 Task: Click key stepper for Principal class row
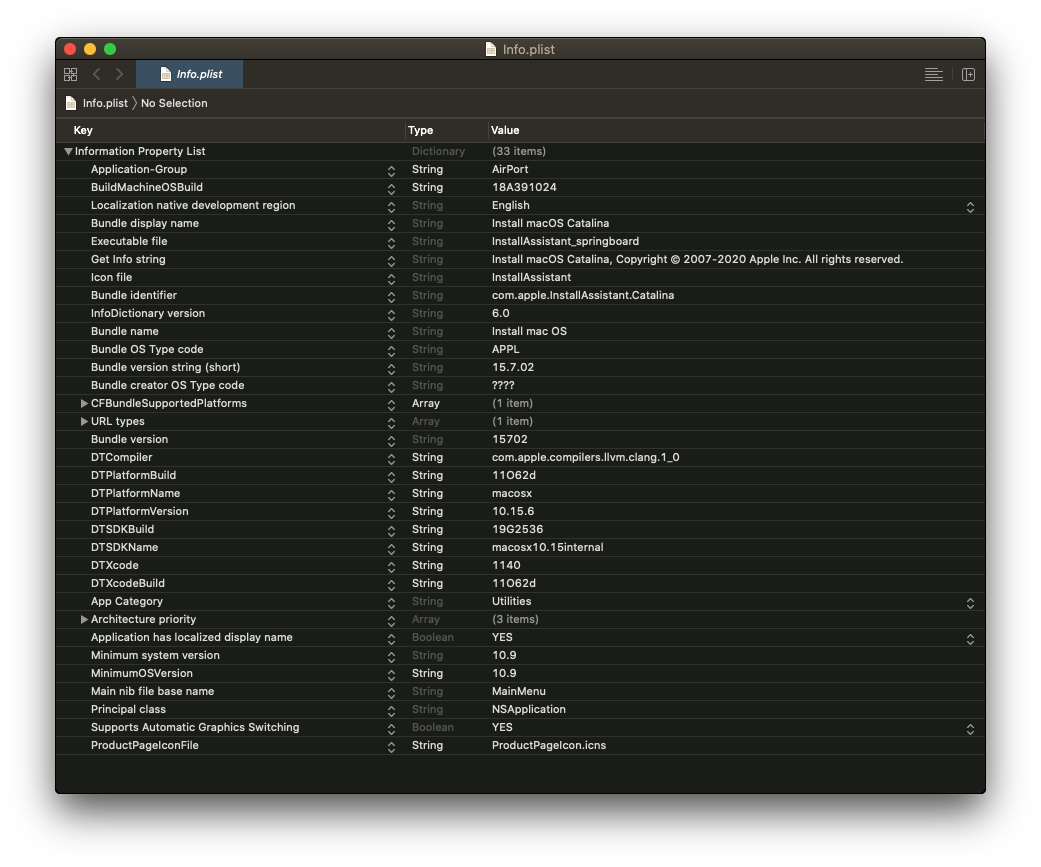(x=391, y=711)
